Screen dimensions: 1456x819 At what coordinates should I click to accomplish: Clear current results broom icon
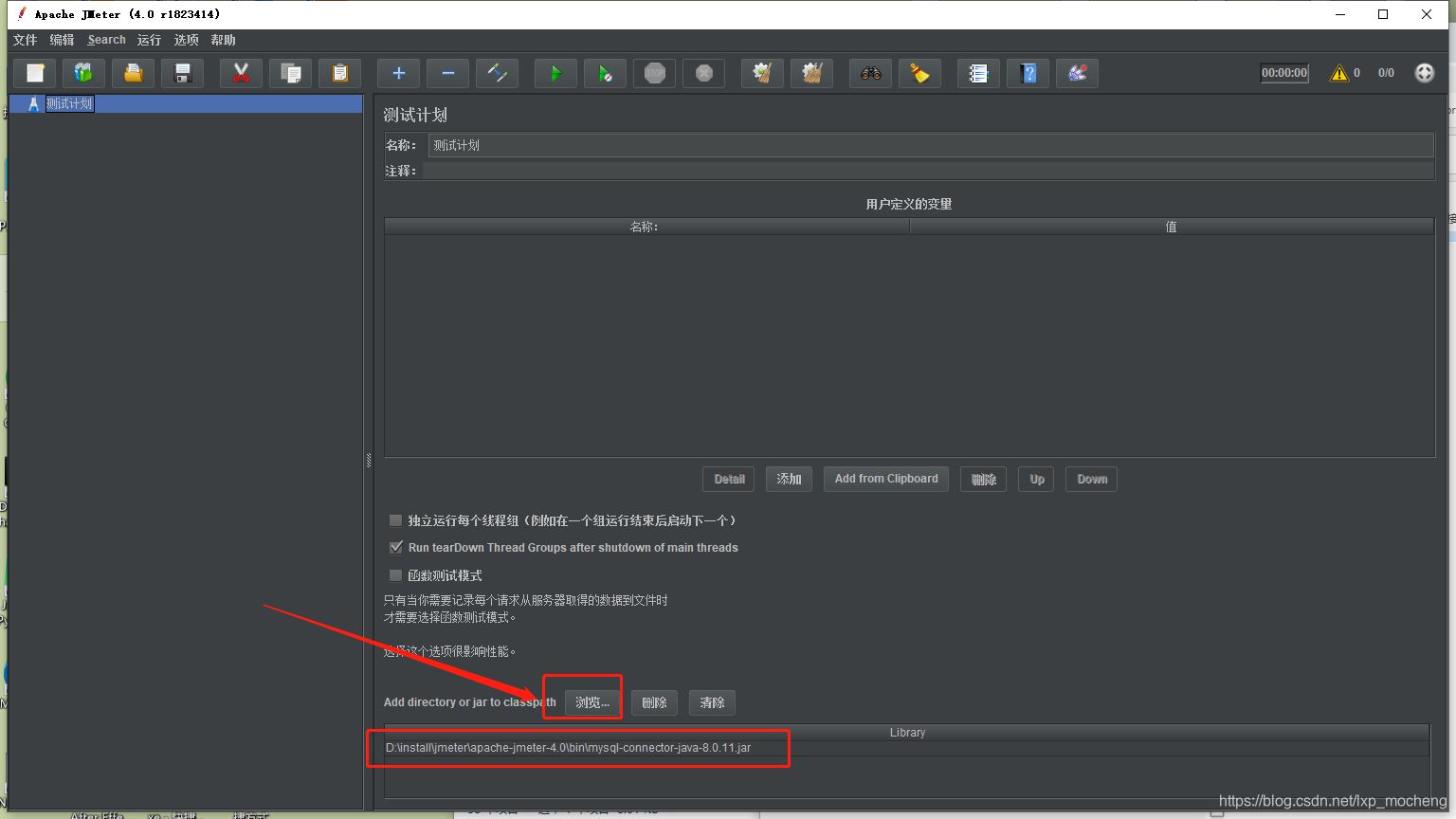click(763, 73)
